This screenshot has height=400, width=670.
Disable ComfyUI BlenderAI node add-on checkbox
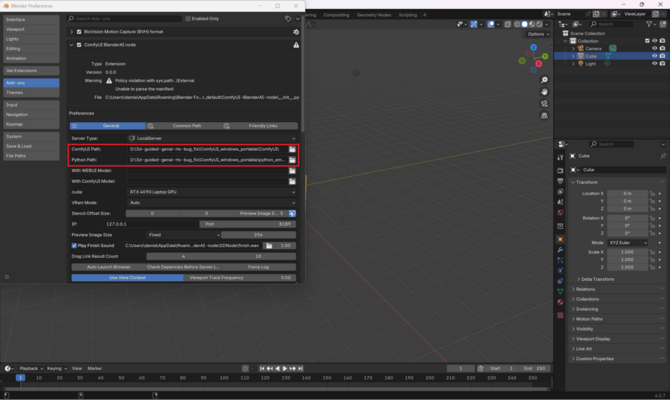(79, 45)
